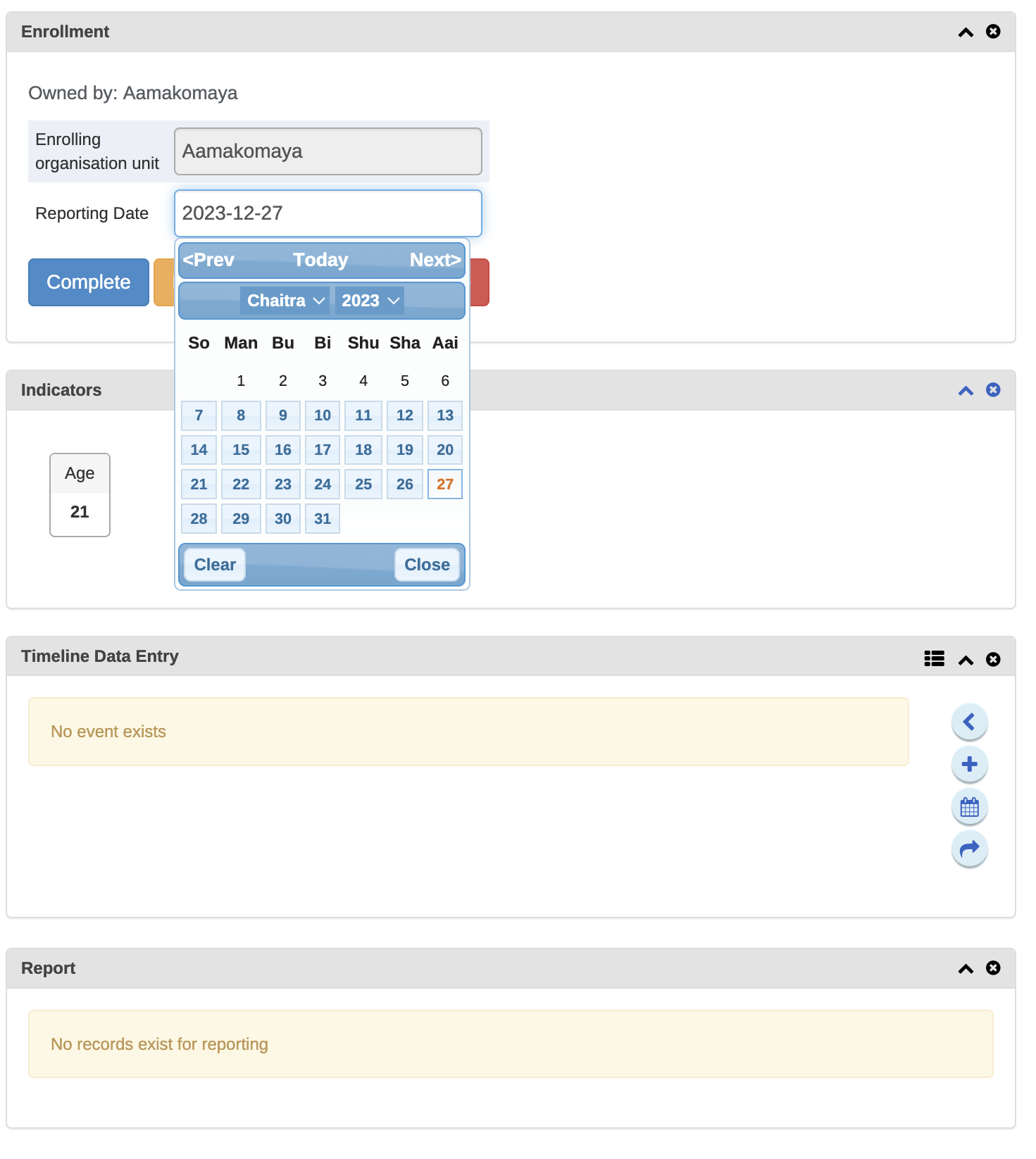Clear the selected reporting date

(215, 565)
